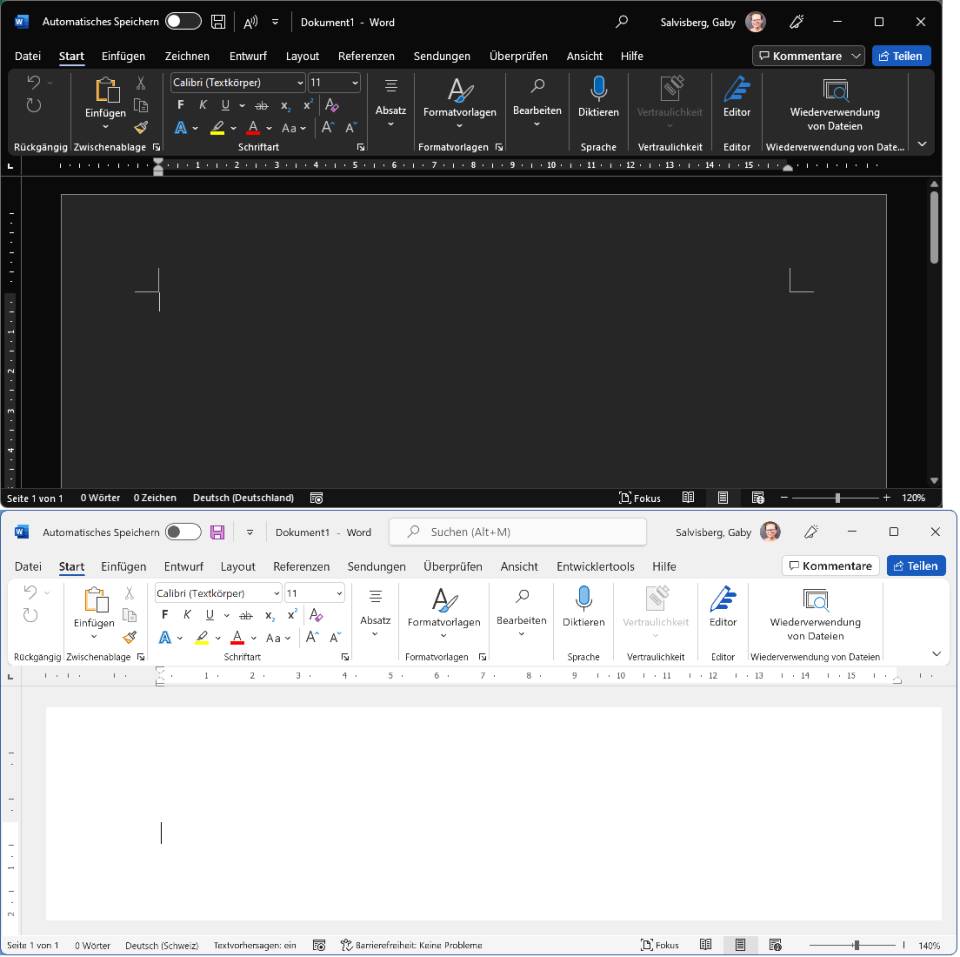Expand the Kommentare dropdown in the dark window
This screenshot has width=960, height=957.
(x=857, y=56)
